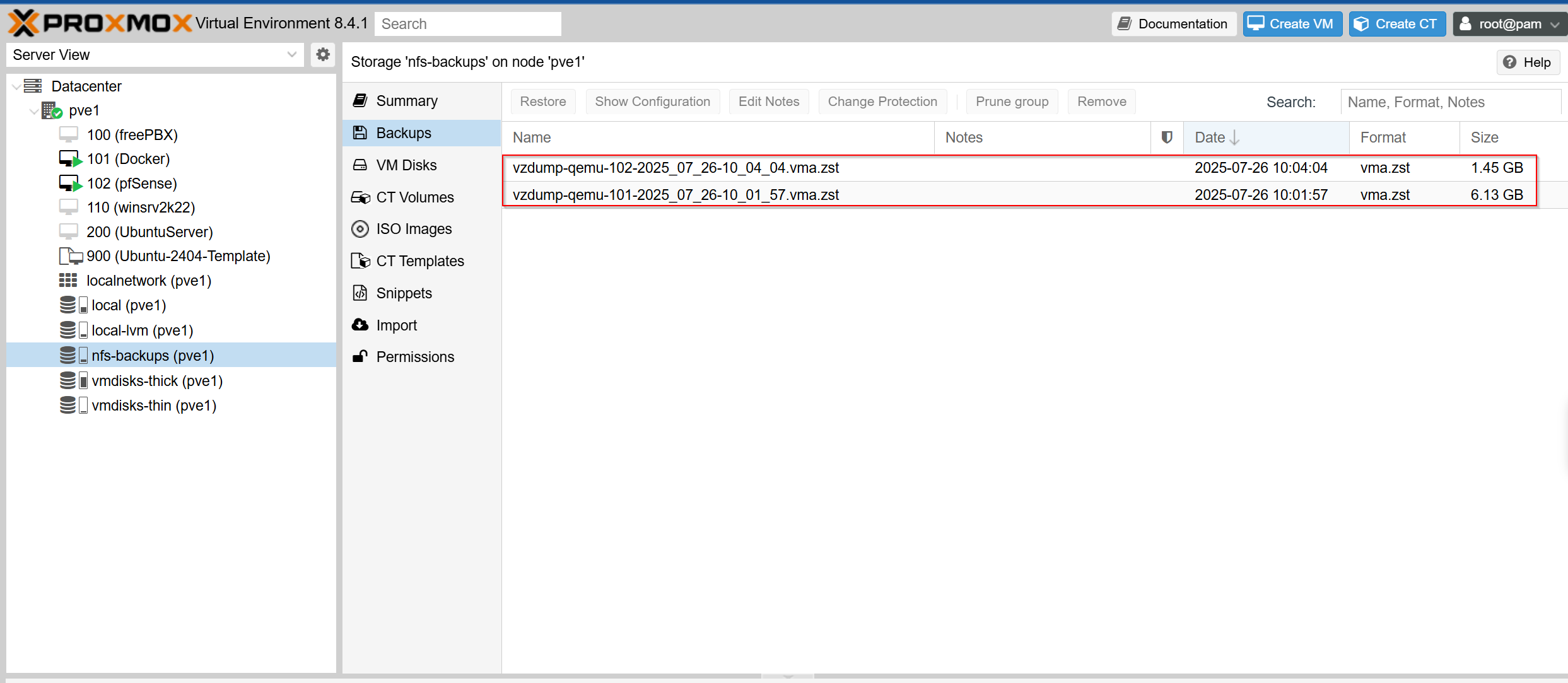The image size is (1568, 683).
Task: Click the pve1 node icon
Action: (52, 110)
